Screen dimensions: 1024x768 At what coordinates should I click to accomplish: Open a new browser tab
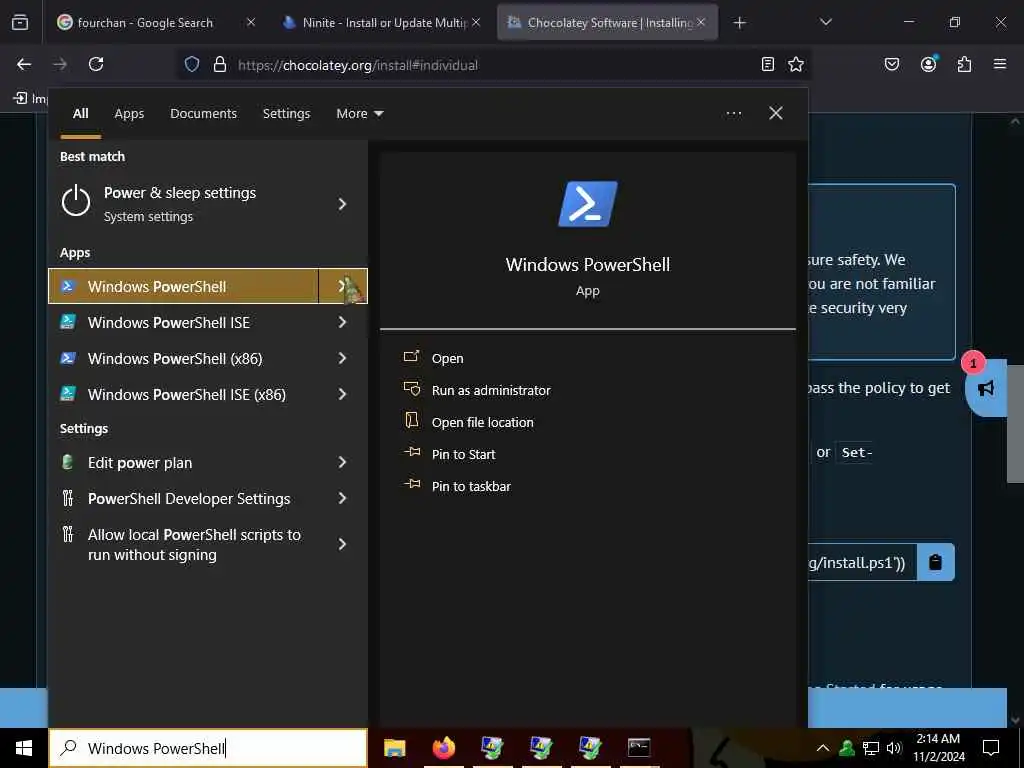click(x=739, y=23)
